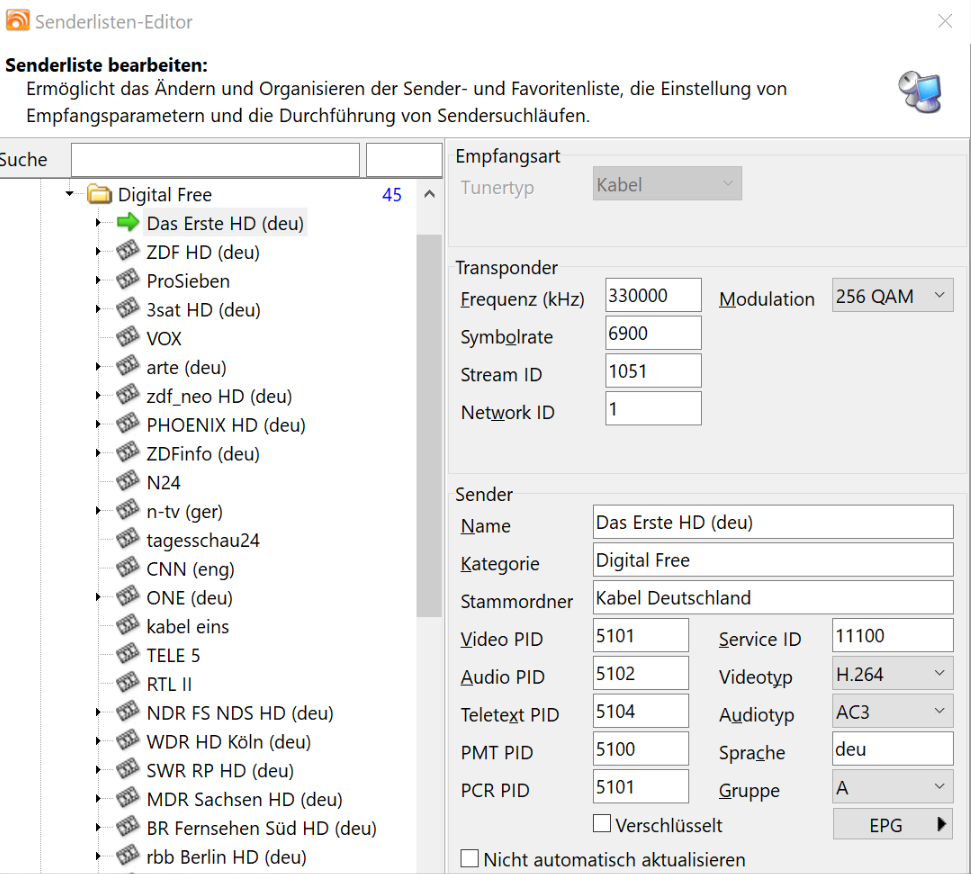Click the Video PID field

(640, 635)
